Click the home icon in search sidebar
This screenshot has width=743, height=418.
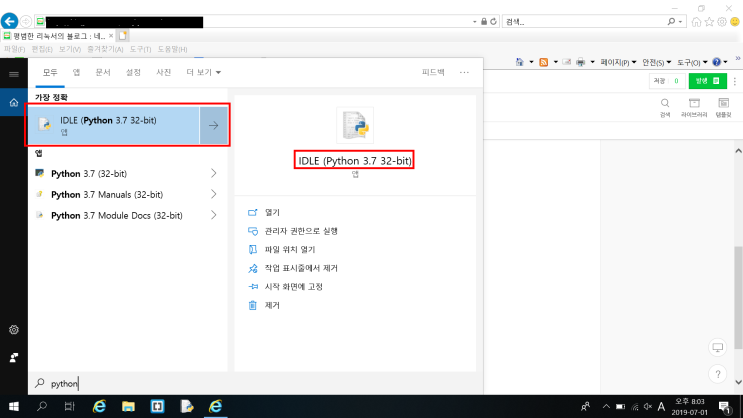click(14, 102)
